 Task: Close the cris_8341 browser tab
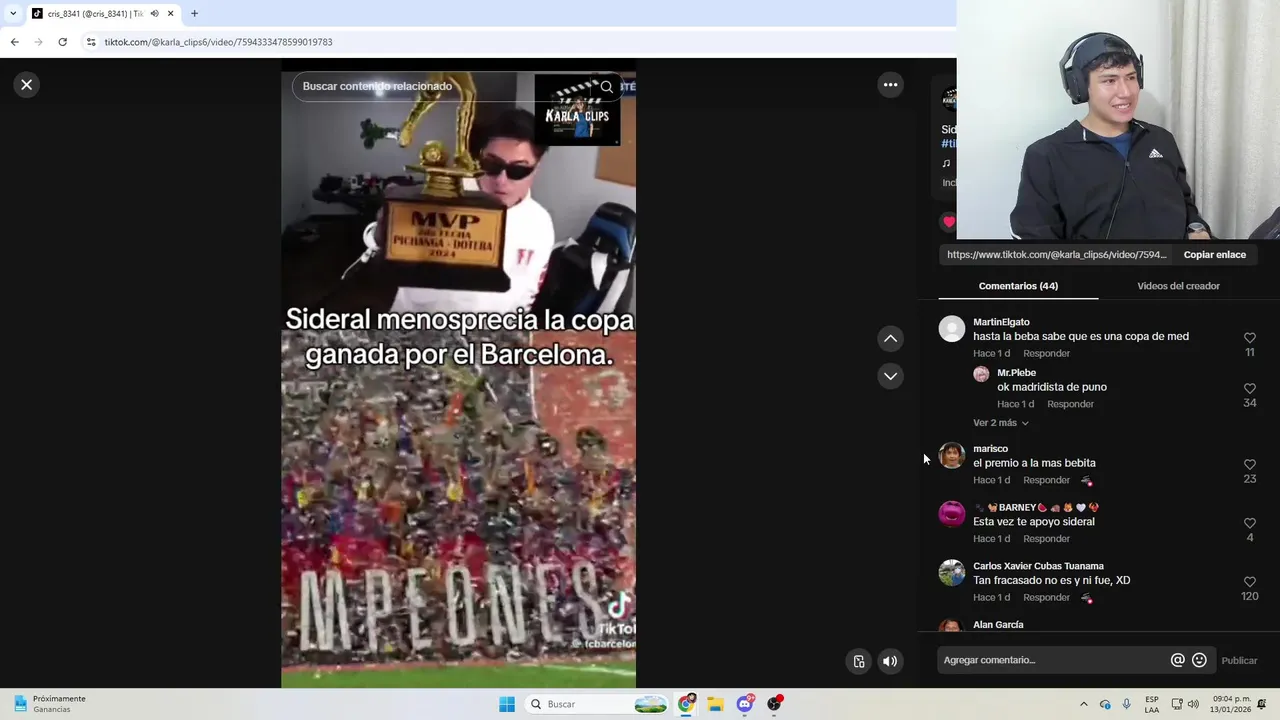(170, 14)
